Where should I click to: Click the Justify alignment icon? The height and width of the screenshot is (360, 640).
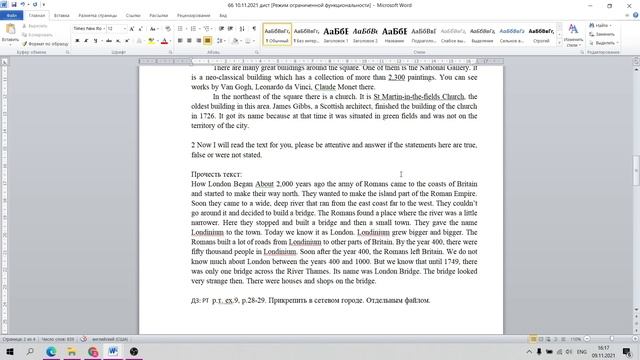[207, 41]
